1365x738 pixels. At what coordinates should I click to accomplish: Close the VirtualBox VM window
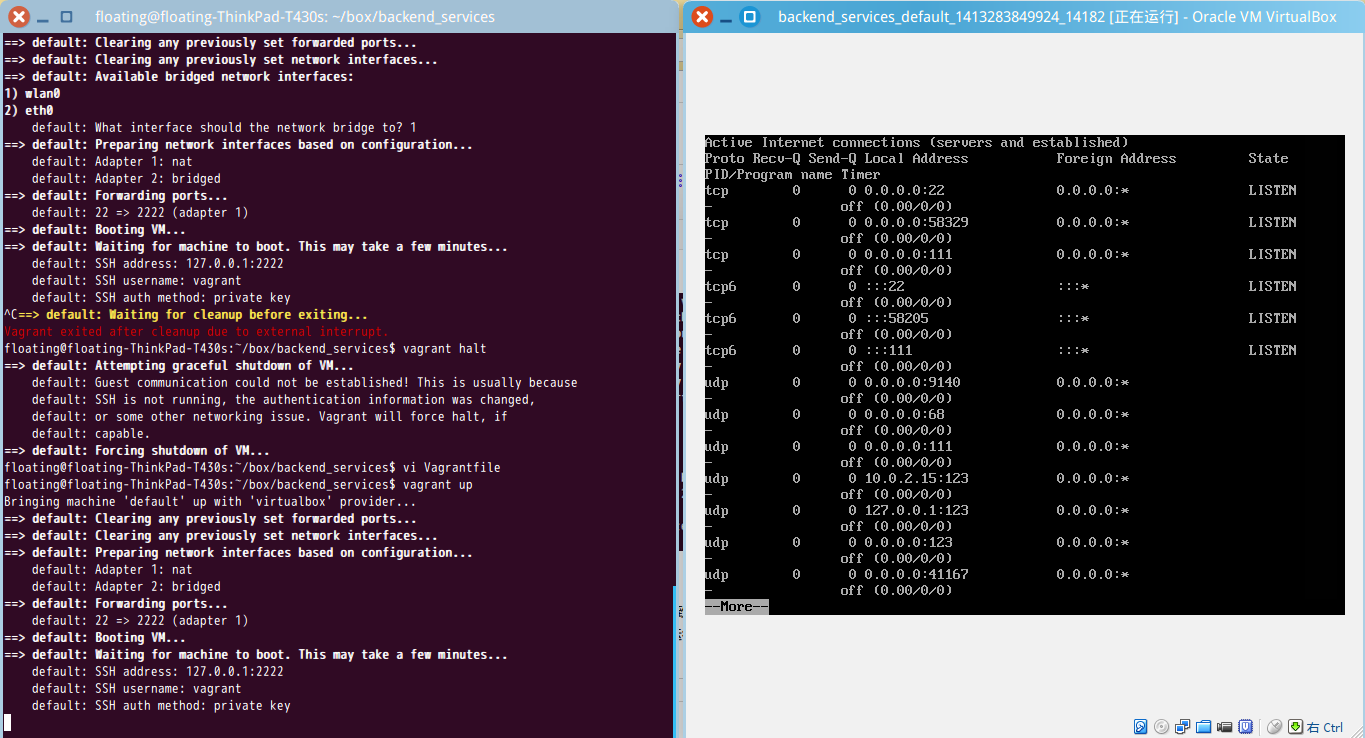click(702, 17)
